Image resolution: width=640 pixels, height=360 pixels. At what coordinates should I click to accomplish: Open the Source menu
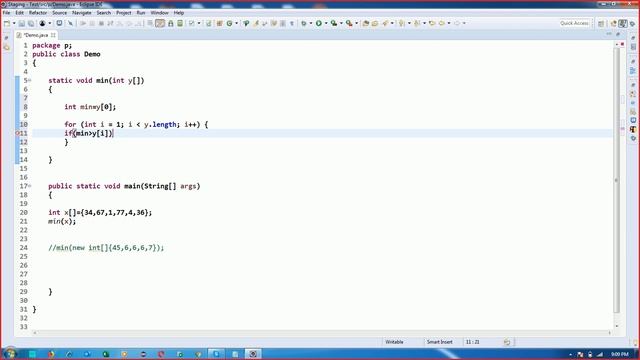[x=59, y=13]
